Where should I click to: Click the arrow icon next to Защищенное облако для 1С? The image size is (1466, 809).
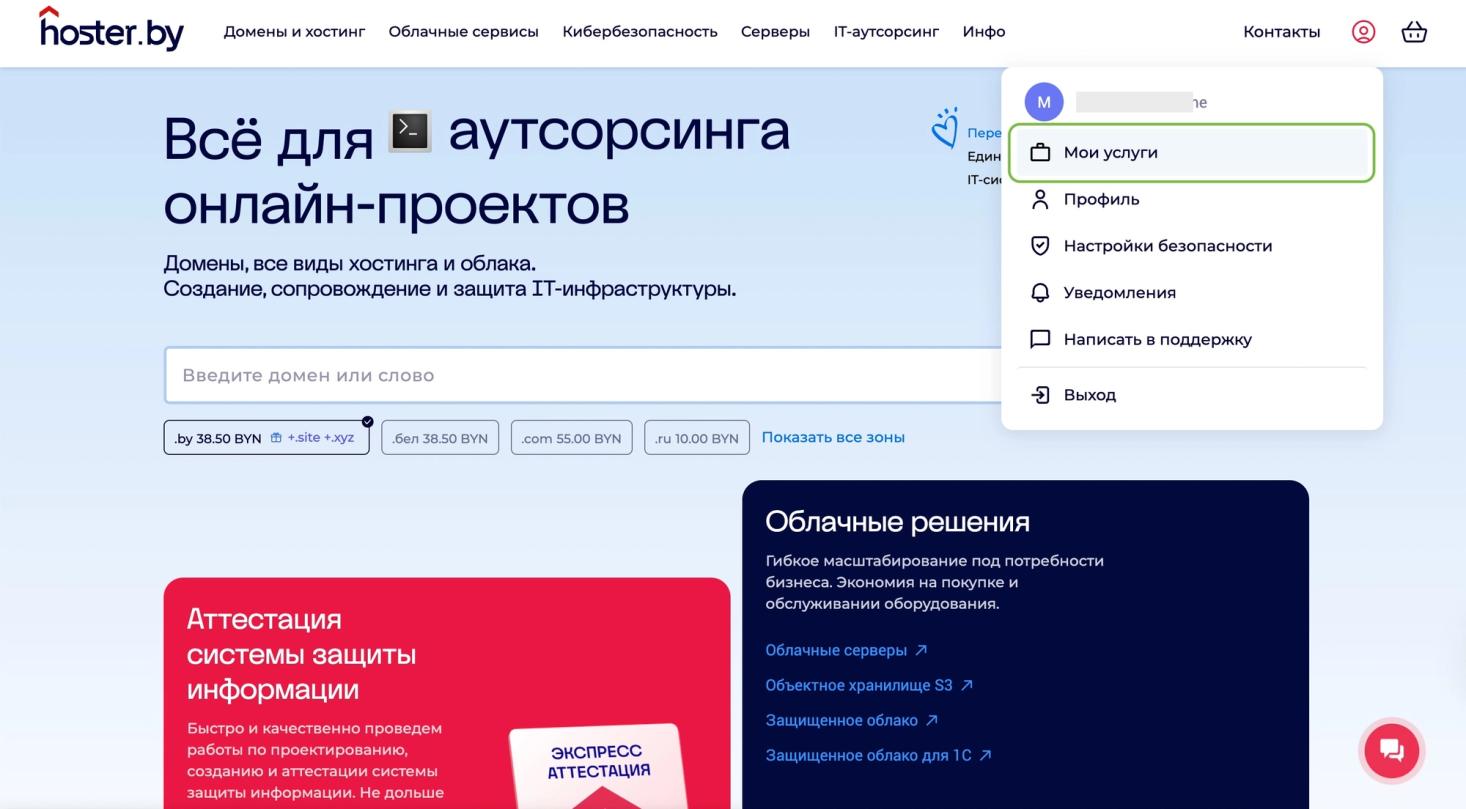click(x=985, y=756)
